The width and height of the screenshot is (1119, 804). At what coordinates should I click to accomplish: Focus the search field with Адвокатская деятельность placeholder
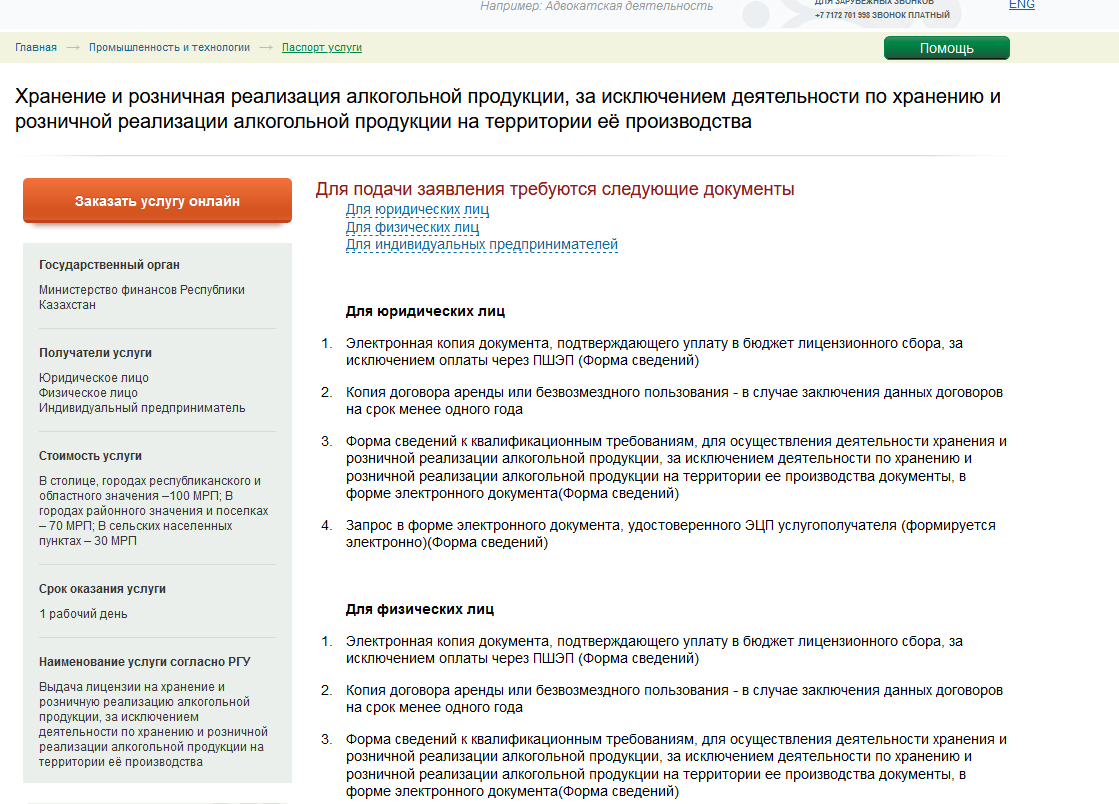(x=596, y=6)
